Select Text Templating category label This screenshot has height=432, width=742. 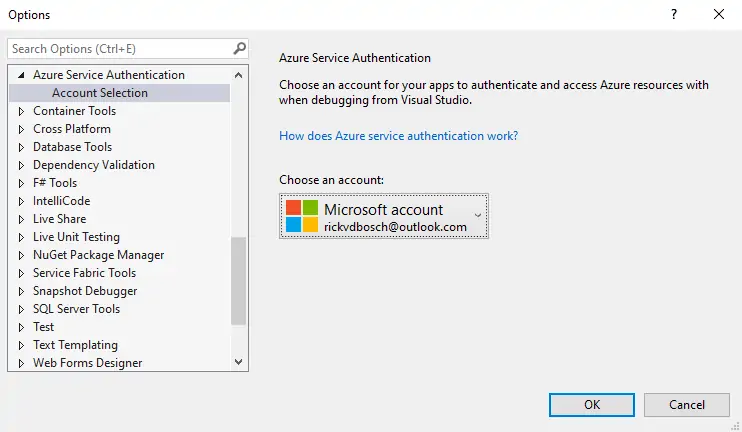(x=75, y=344)
